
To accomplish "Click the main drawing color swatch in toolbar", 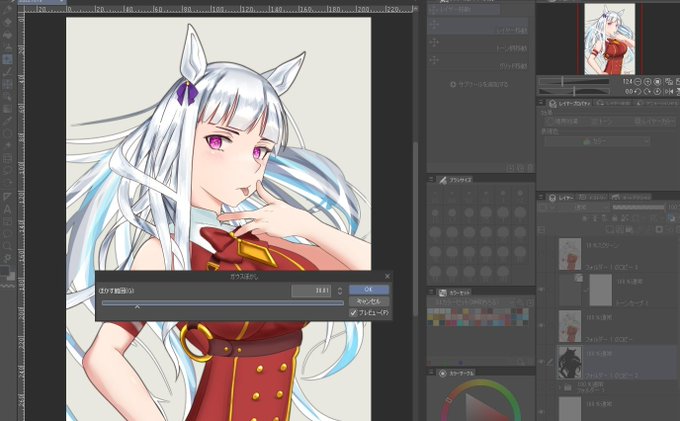I will tap(5, 271).
